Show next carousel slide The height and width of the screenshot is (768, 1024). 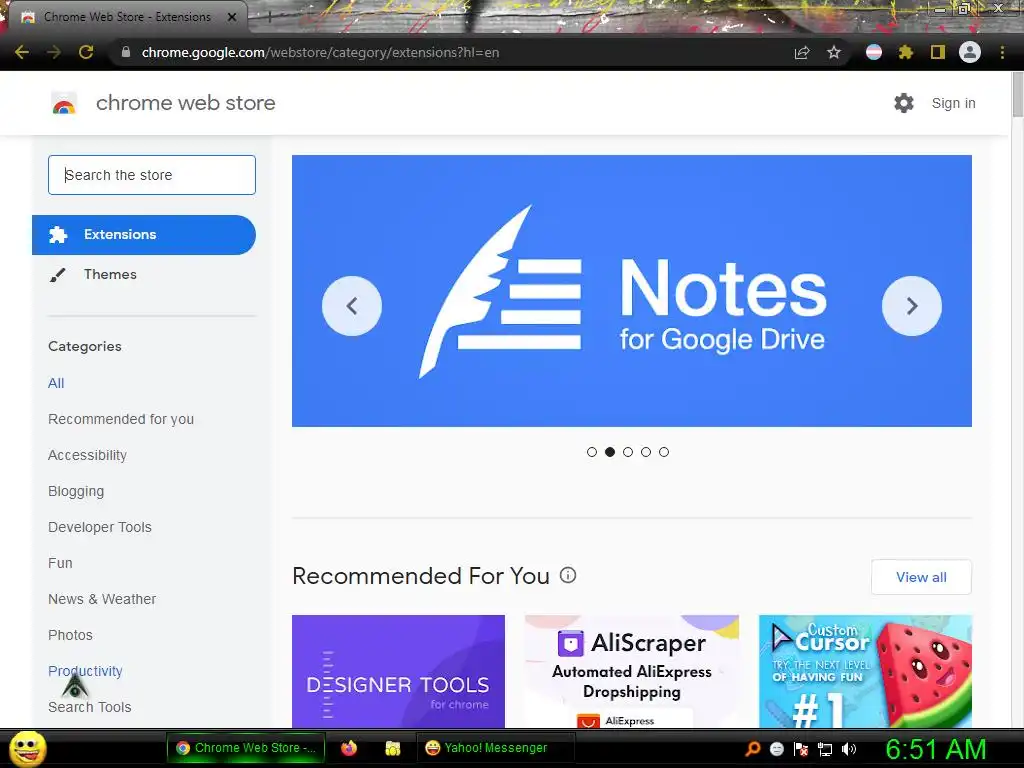click(x=912, y=306)
